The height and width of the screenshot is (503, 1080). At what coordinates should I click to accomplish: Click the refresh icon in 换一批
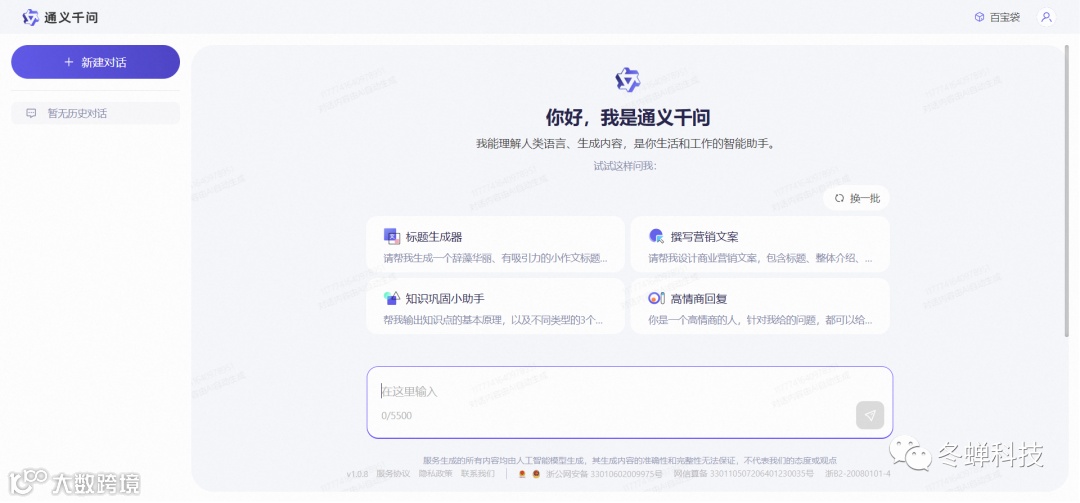[839, 198]
